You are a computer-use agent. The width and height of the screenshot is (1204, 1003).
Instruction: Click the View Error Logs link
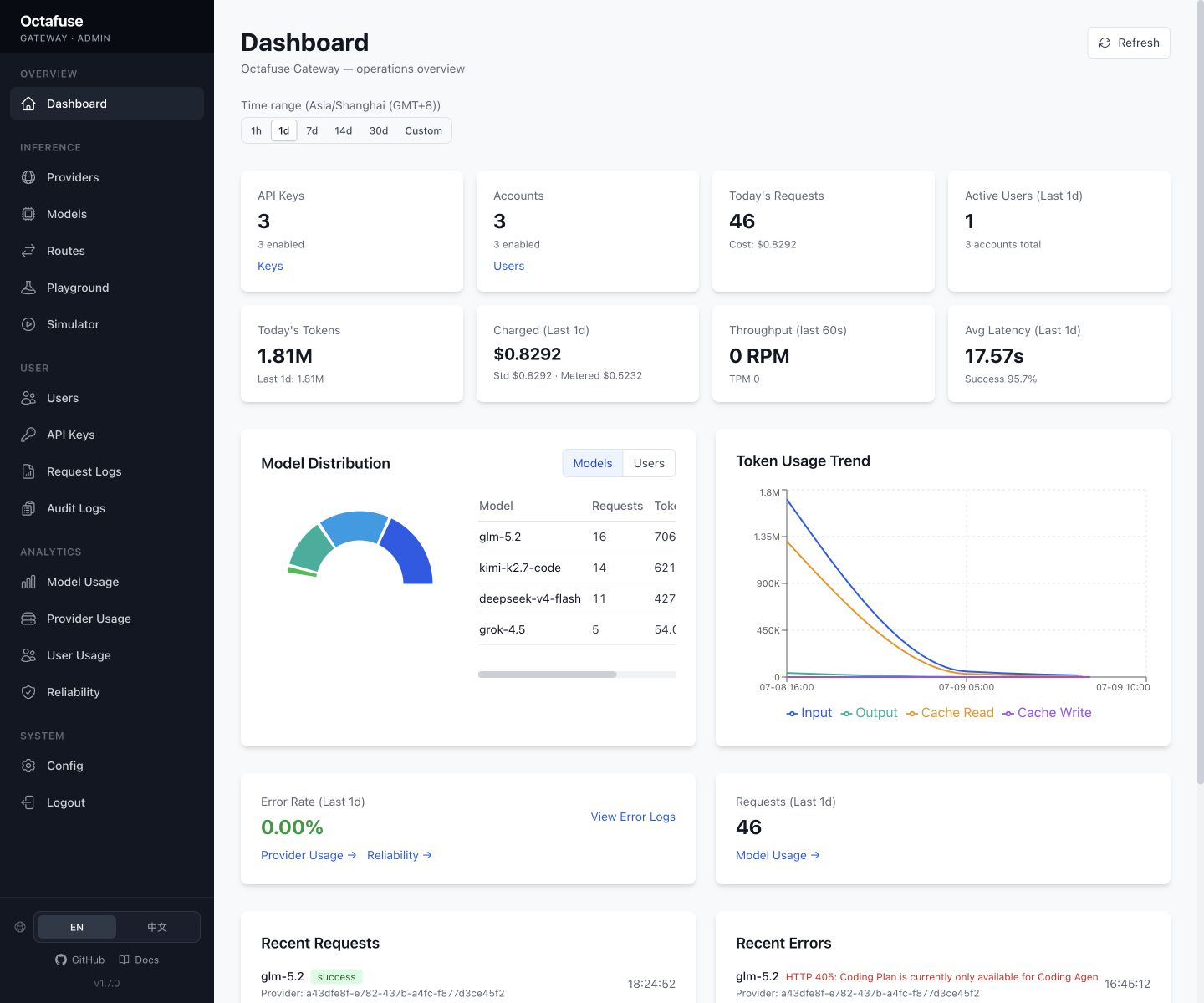[x=633, y=817]
